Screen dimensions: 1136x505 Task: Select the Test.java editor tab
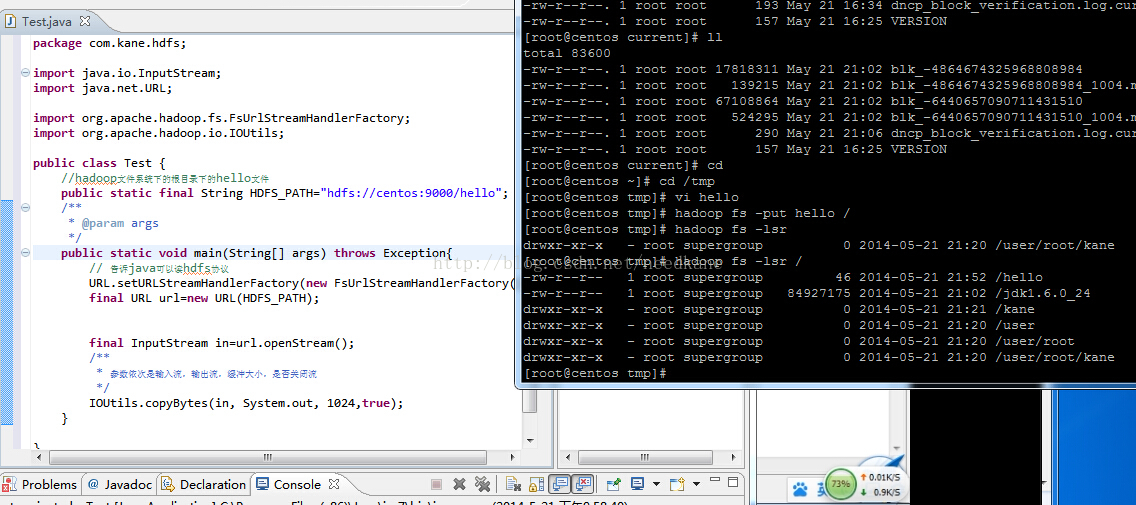click(47, 21)
